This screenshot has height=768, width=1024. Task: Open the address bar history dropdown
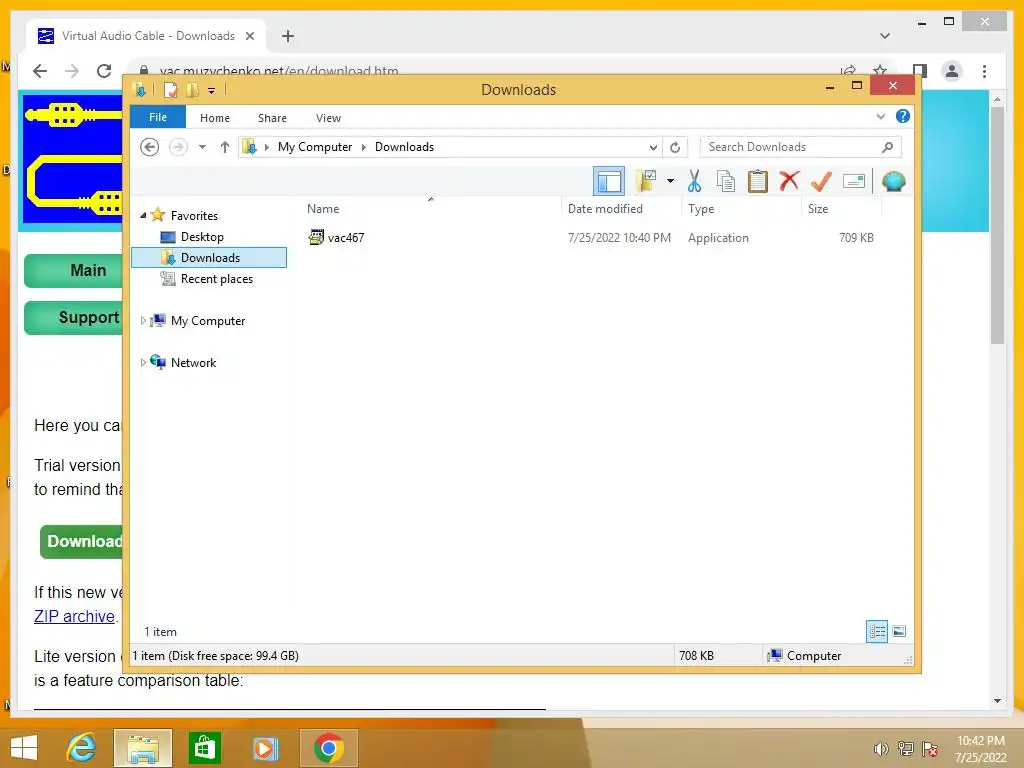652,147
